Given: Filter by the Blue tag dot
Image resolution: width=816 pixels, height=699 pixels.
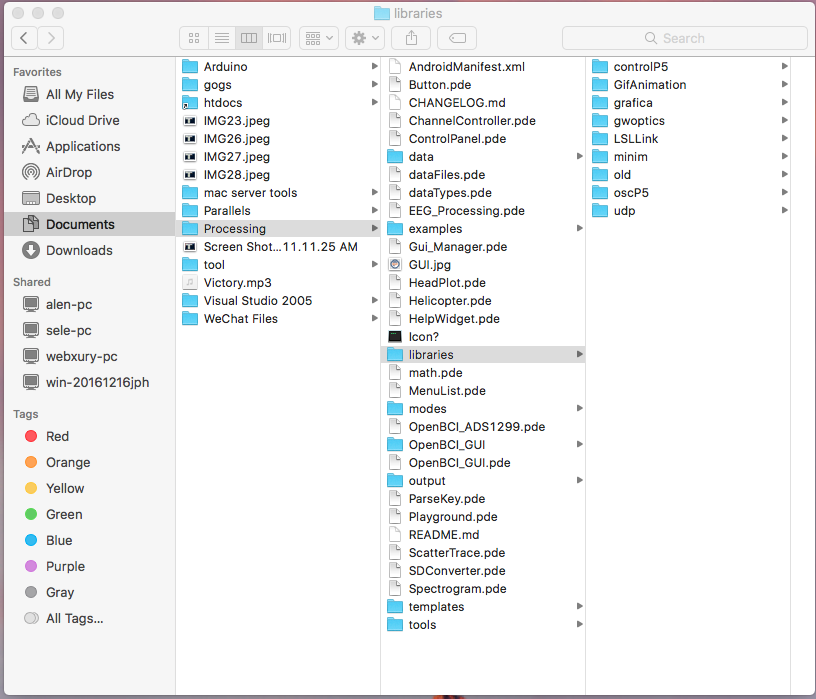Looking at the screenshot, I should [x=31, y=540].
